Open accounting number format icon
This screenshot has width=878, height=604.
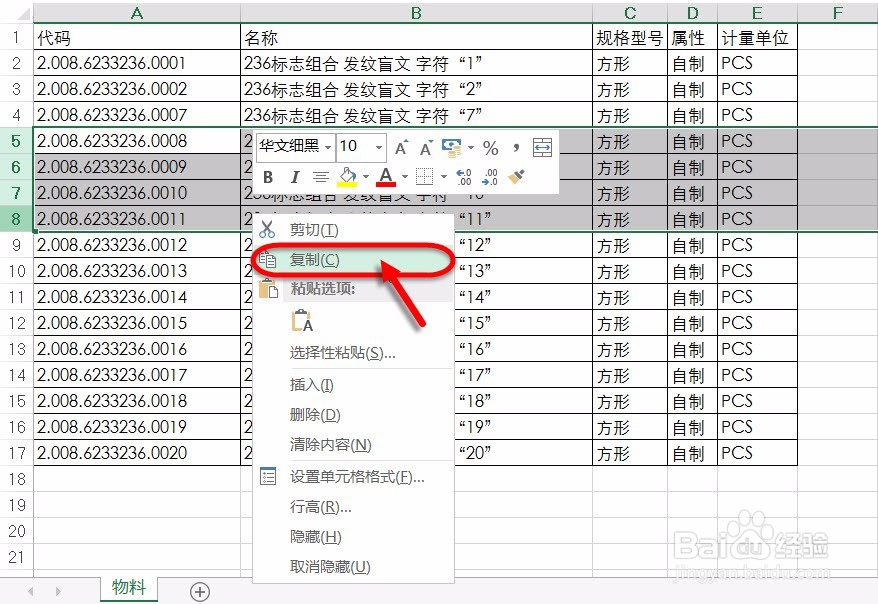451,146
